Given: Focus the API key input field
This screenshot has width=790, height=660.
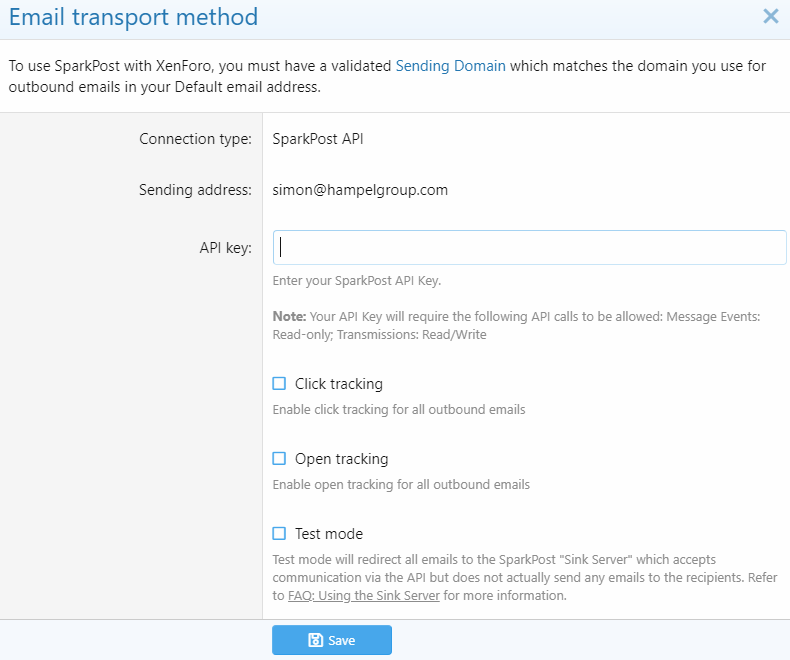Looking at the screenshot, I should (529, 247).
